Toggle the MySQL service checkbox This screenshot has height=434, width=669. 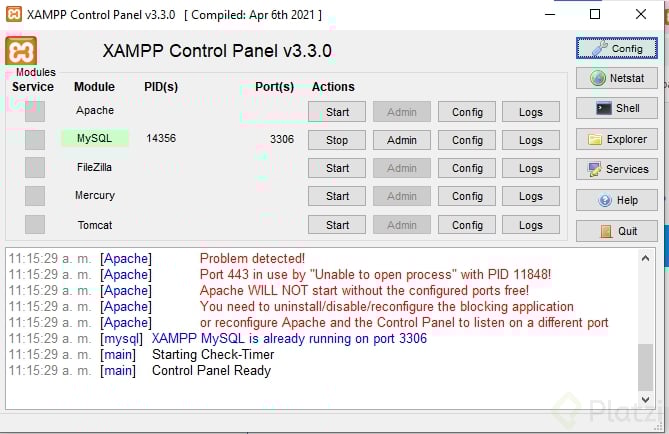point(35,140)
